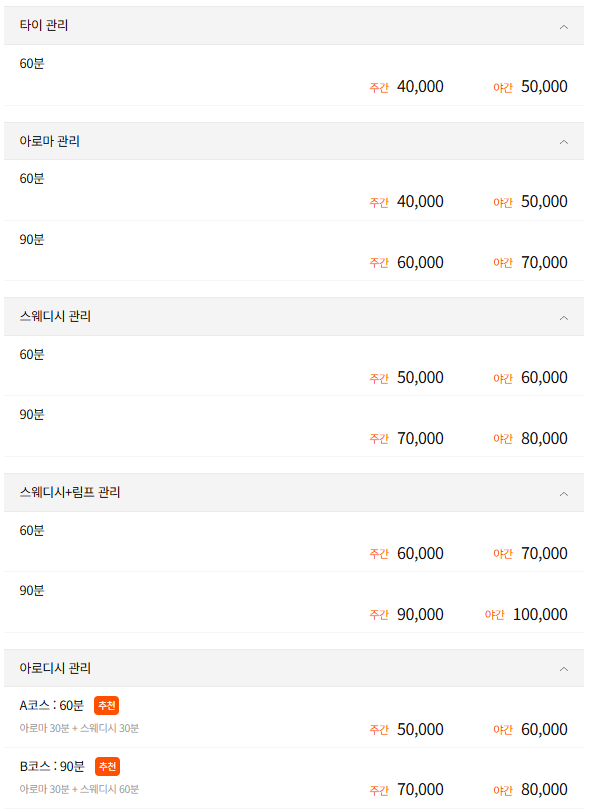Screen dimensions: 590x809
Task: Collapse the 스웨디시+림프 관리 section chevron
Action: point(563,492)
